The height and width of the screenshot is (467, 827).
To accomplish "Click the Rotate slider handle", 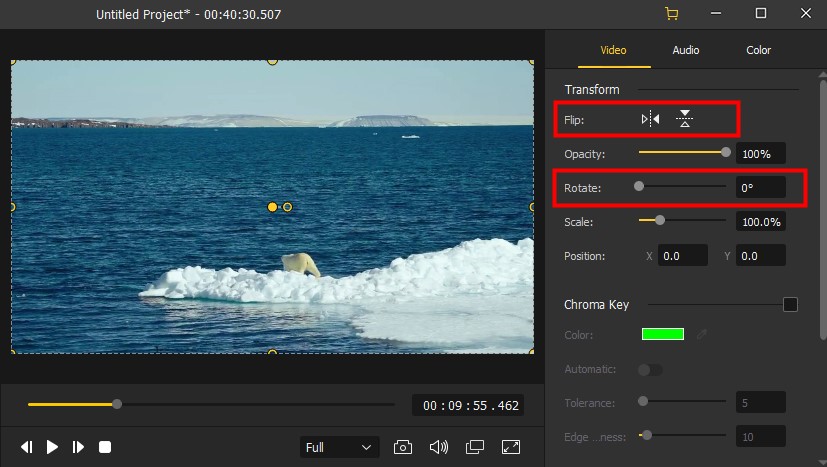I will pyautogui.click(x=639, y=186).
